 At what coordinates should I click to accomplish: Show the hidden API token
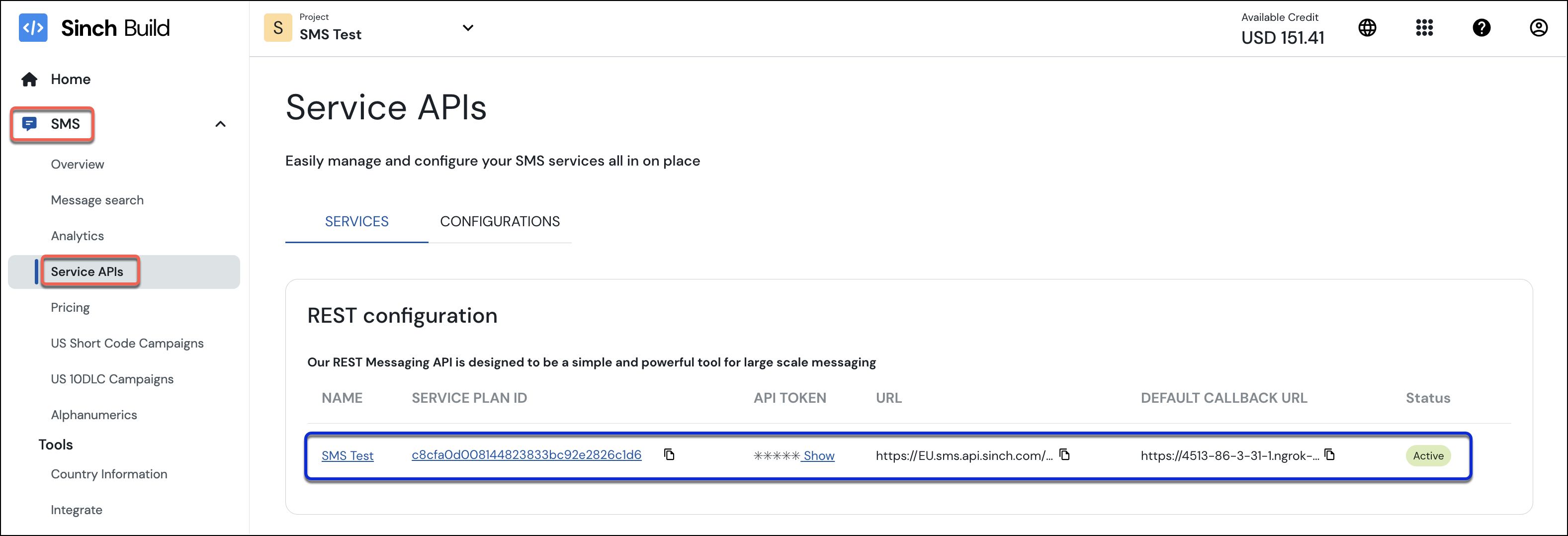coord(818,455)
